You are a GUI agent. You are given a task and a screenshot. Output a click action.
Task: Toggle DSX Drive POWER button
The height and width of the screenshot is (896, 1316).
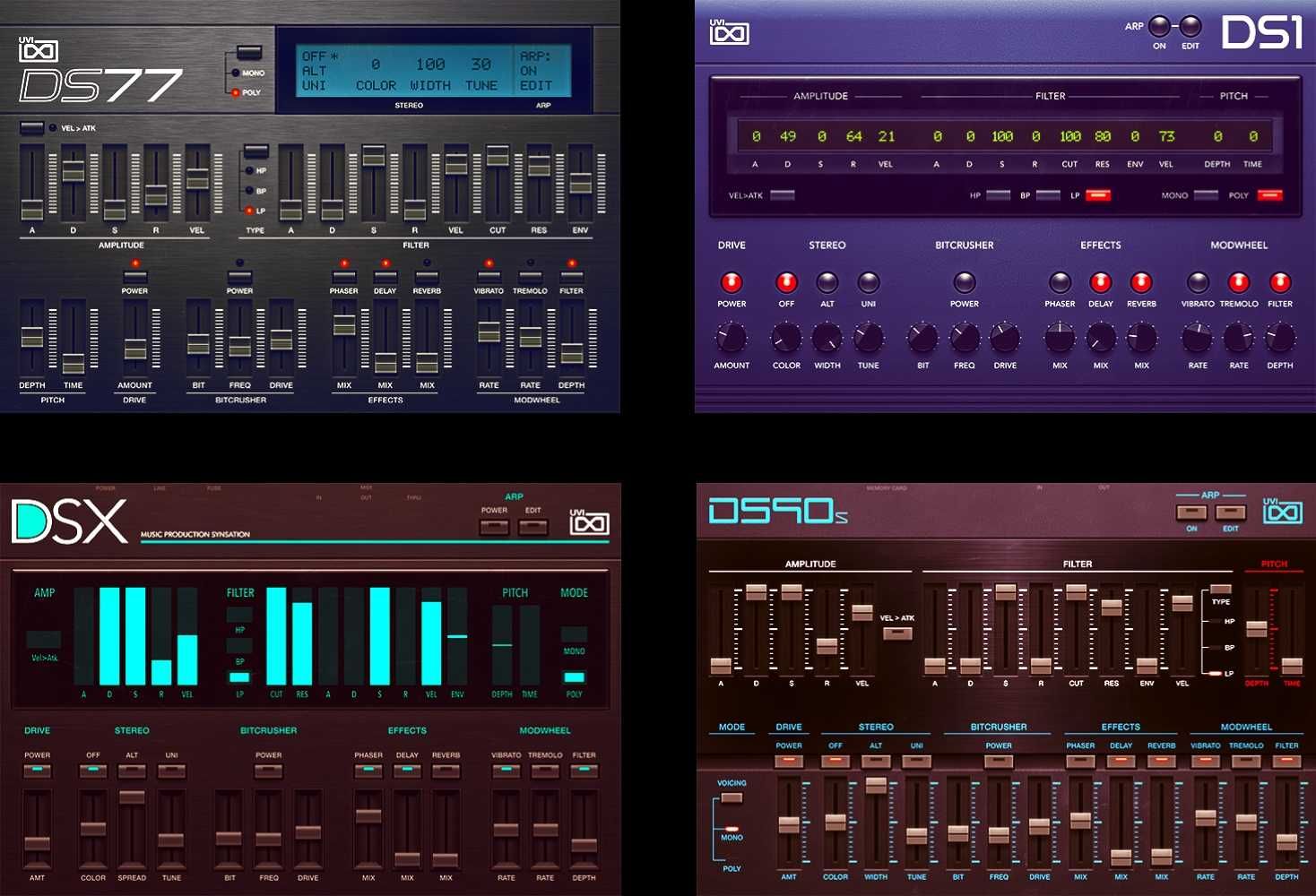(37, 771)
